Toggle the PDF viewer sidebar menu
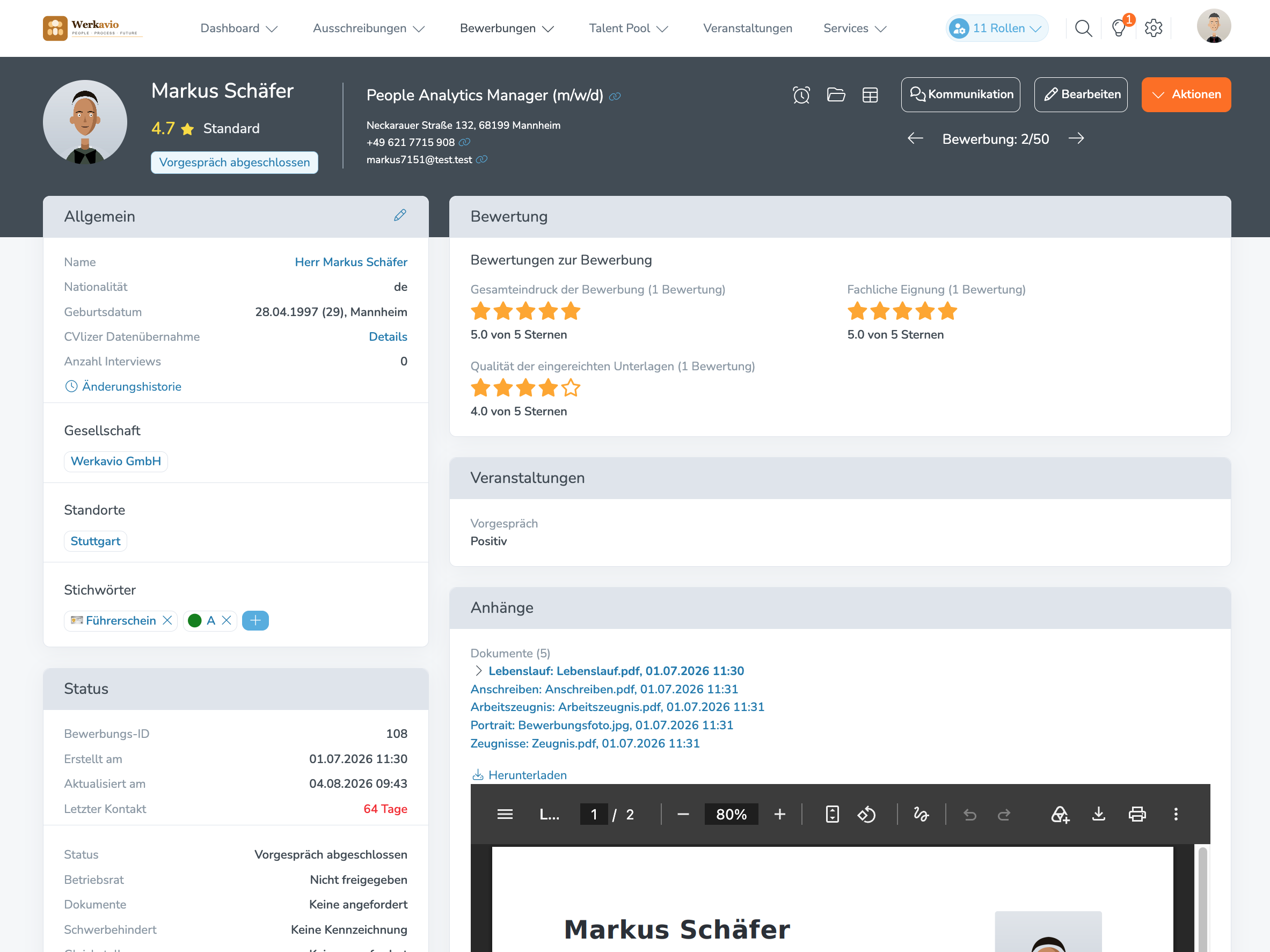1270x952 pixels. tap(505, 814)
